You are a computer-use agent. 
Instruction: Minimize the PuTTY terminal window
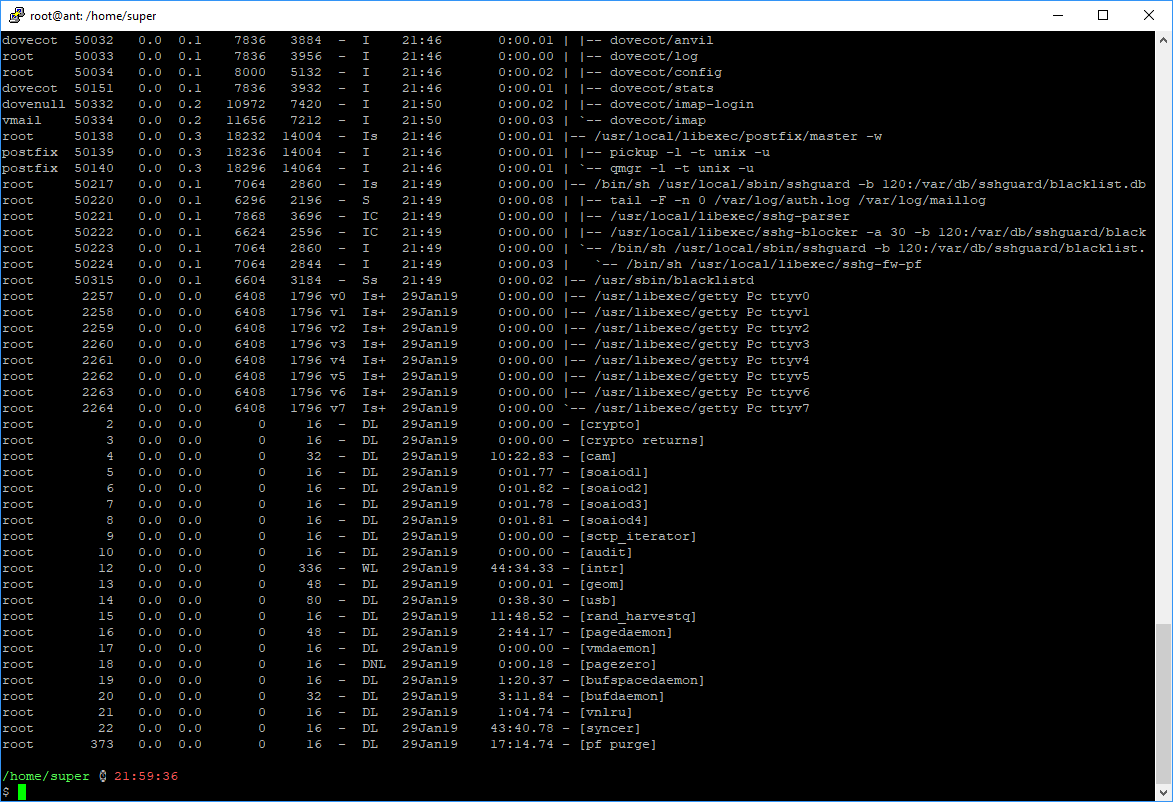click(1057, 15)
